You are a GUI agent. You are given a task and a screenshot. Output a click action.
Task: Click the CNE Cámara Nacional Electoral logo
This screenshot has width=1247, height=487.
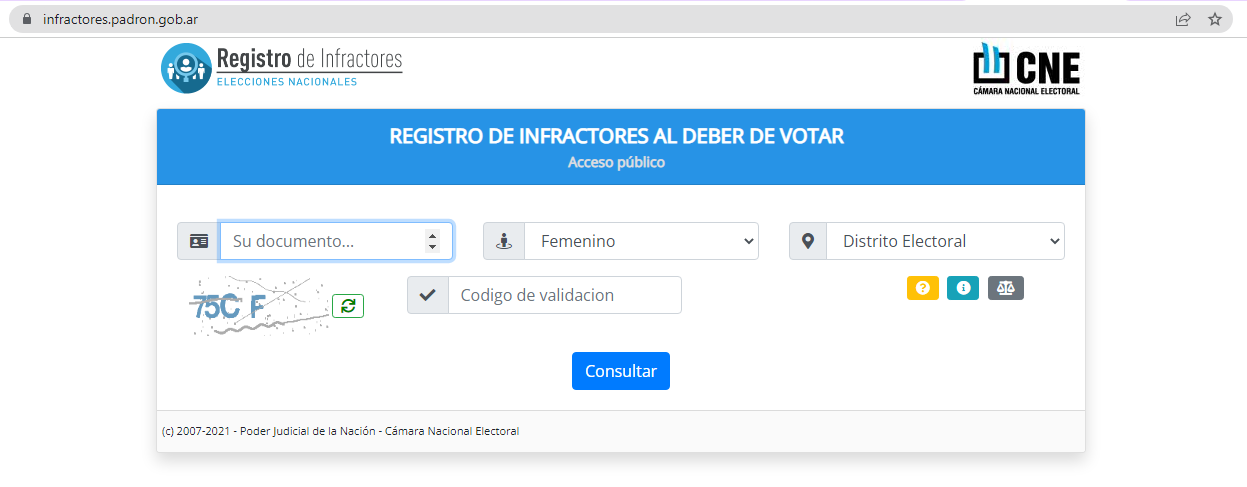[x=1026, y=68]
